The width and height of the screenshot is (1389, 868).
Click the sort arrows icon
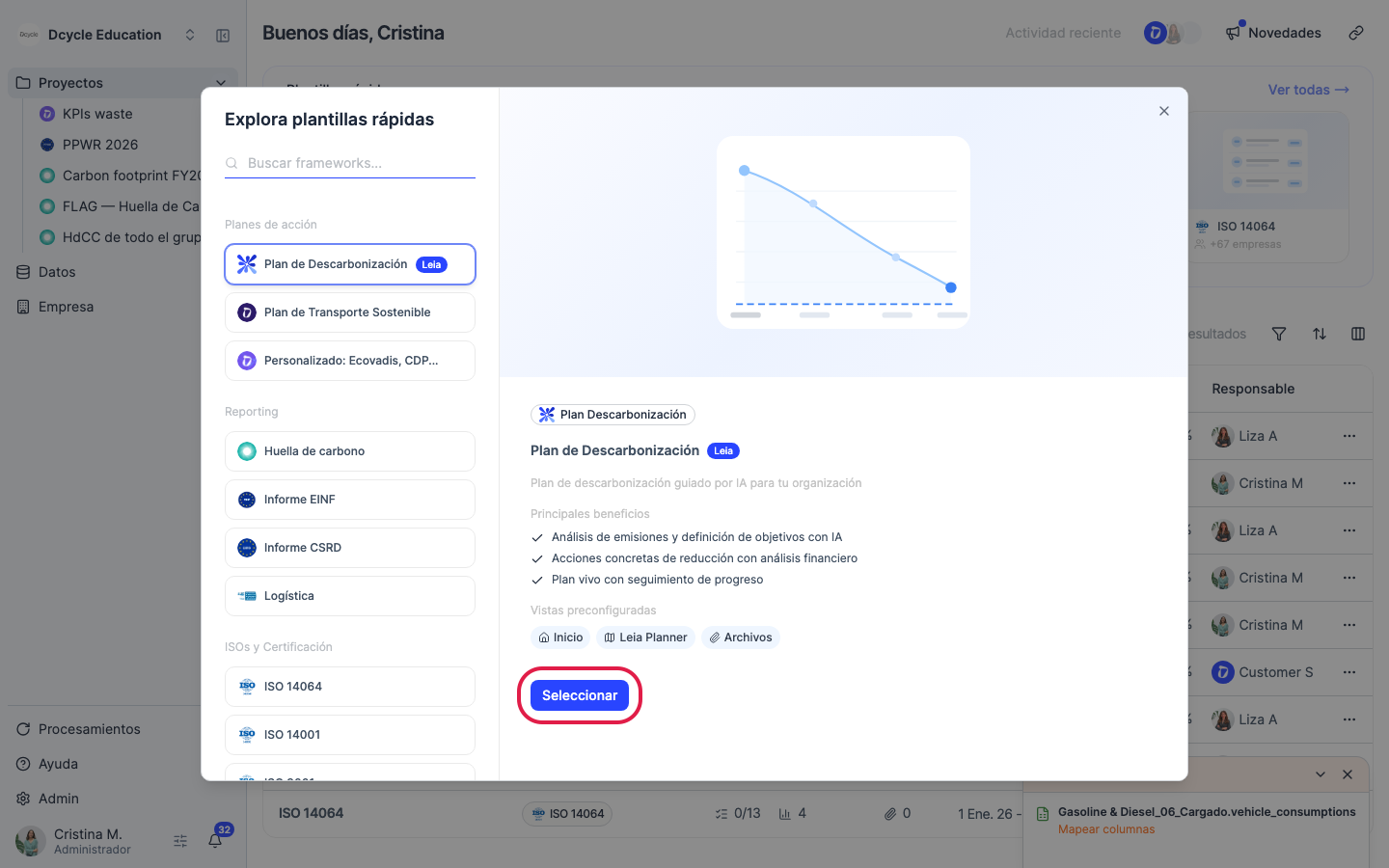click(1320, 334)
